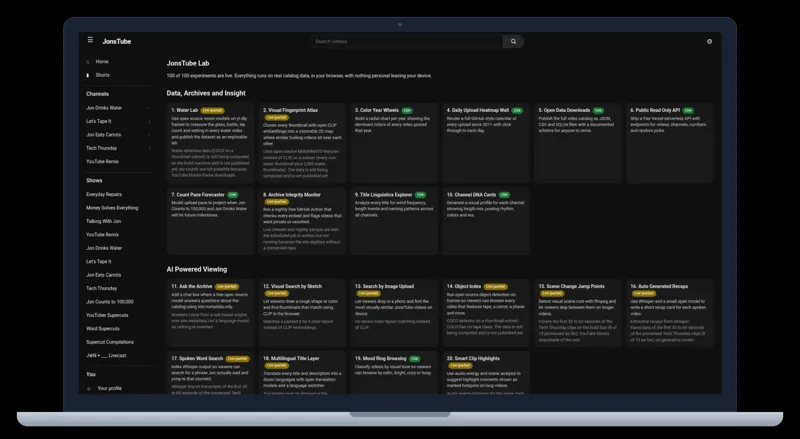Open the Money Solves Everything show
This screenshot has width=800, height=439.
[112, 208]
